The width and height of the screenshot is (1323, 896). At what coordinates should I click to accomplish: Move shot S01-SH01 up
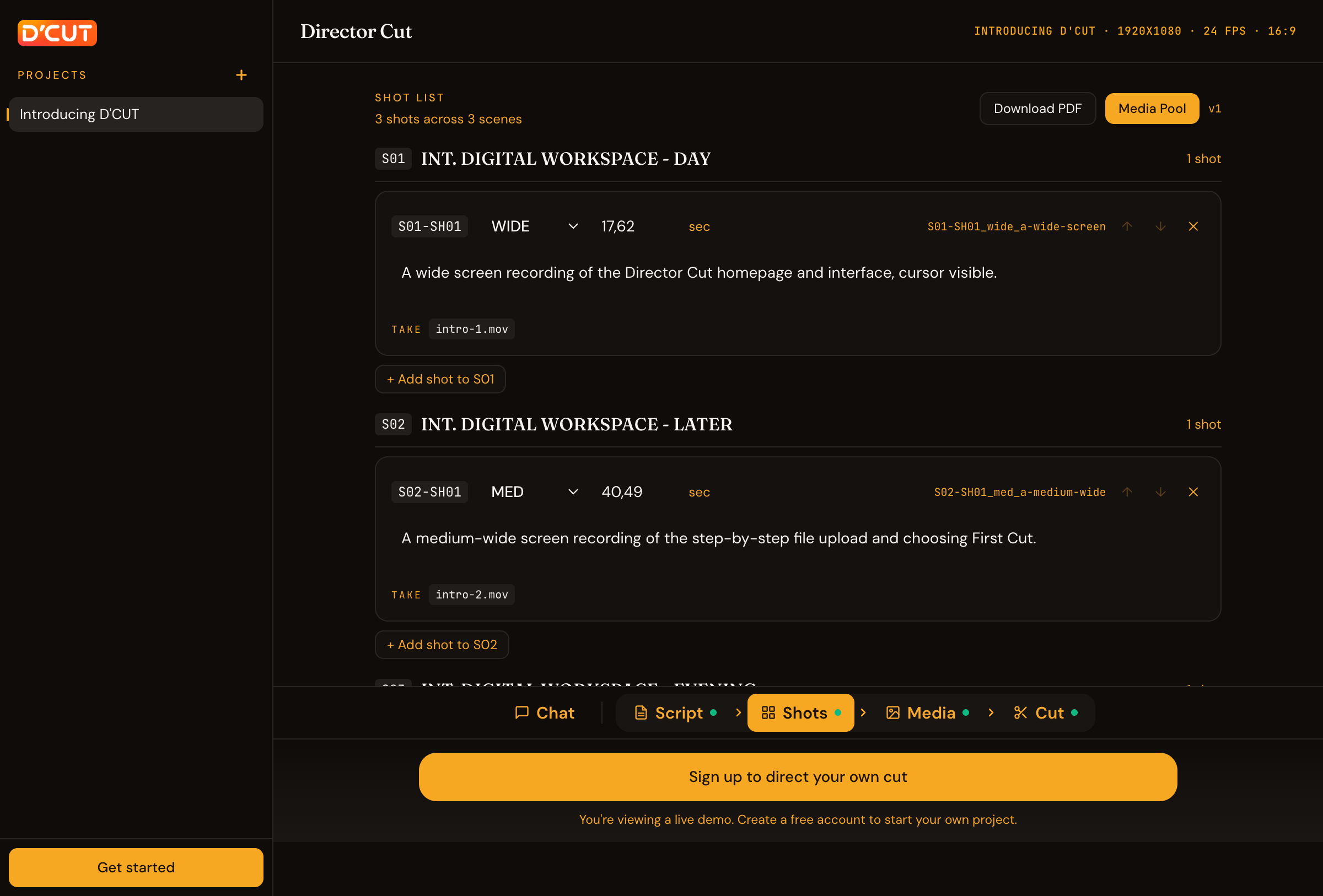pyautogui.click(x=1127, y=226)
